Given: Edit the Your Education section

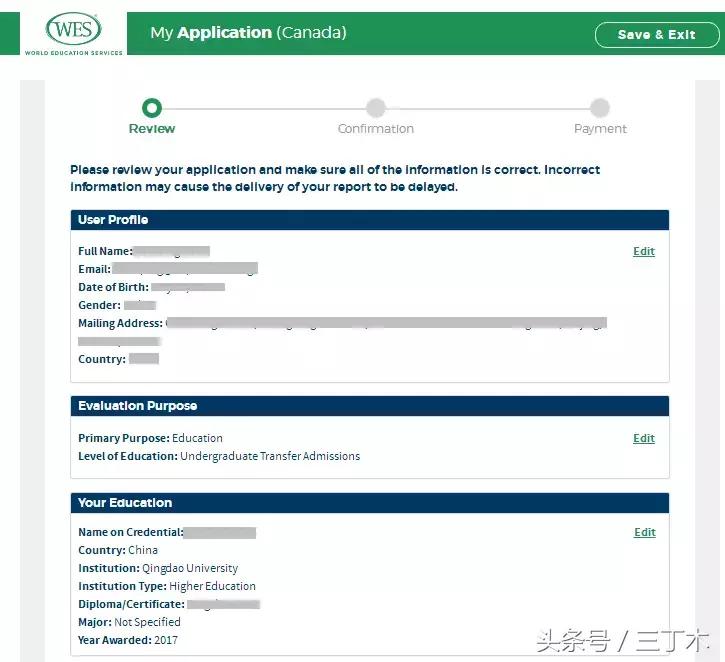Looking at the screenshot, I should pyautogui.click(x=645, y=532).
